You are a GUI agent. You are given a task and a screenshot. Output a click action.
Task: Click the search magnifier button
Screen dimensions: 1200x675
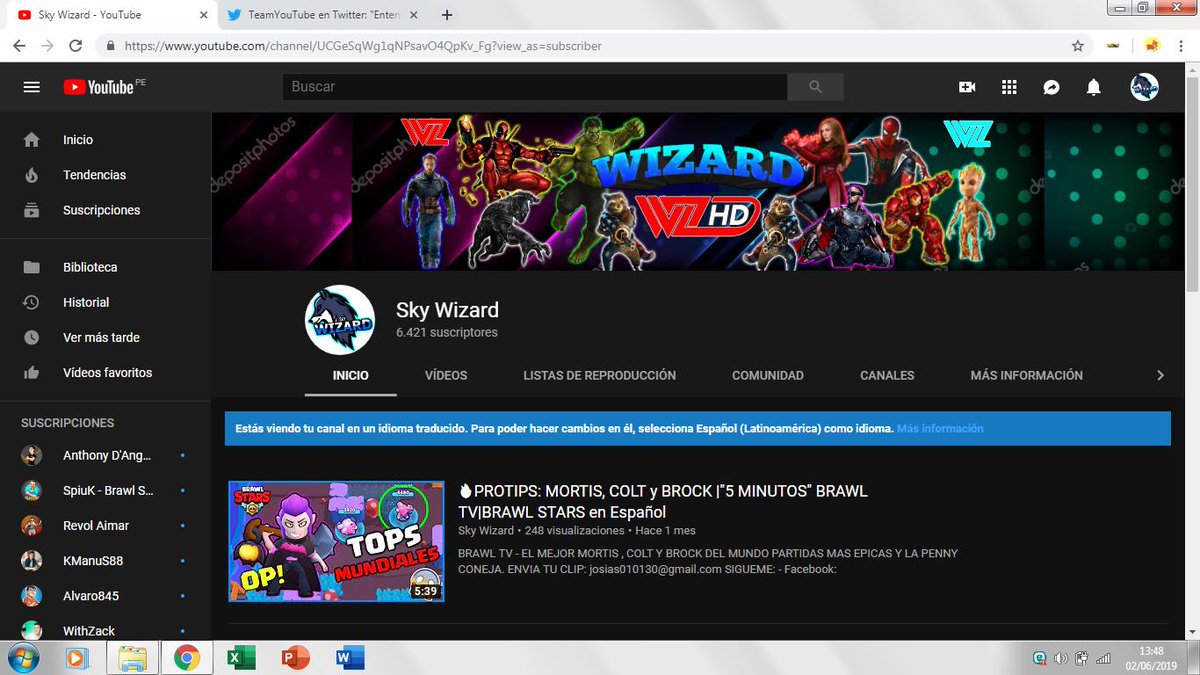click(x=815, y=87)
